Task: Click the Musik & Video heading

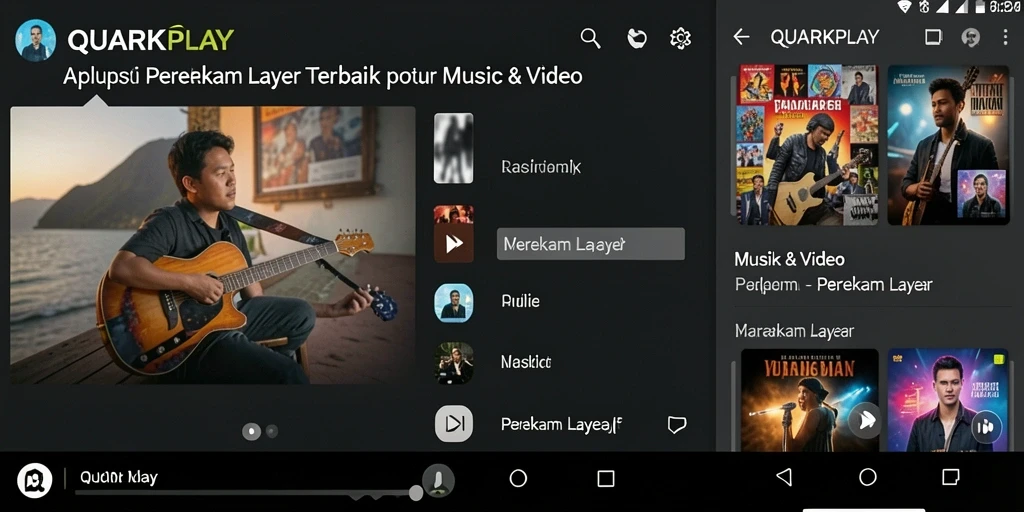Action: [x=790, y=259]
